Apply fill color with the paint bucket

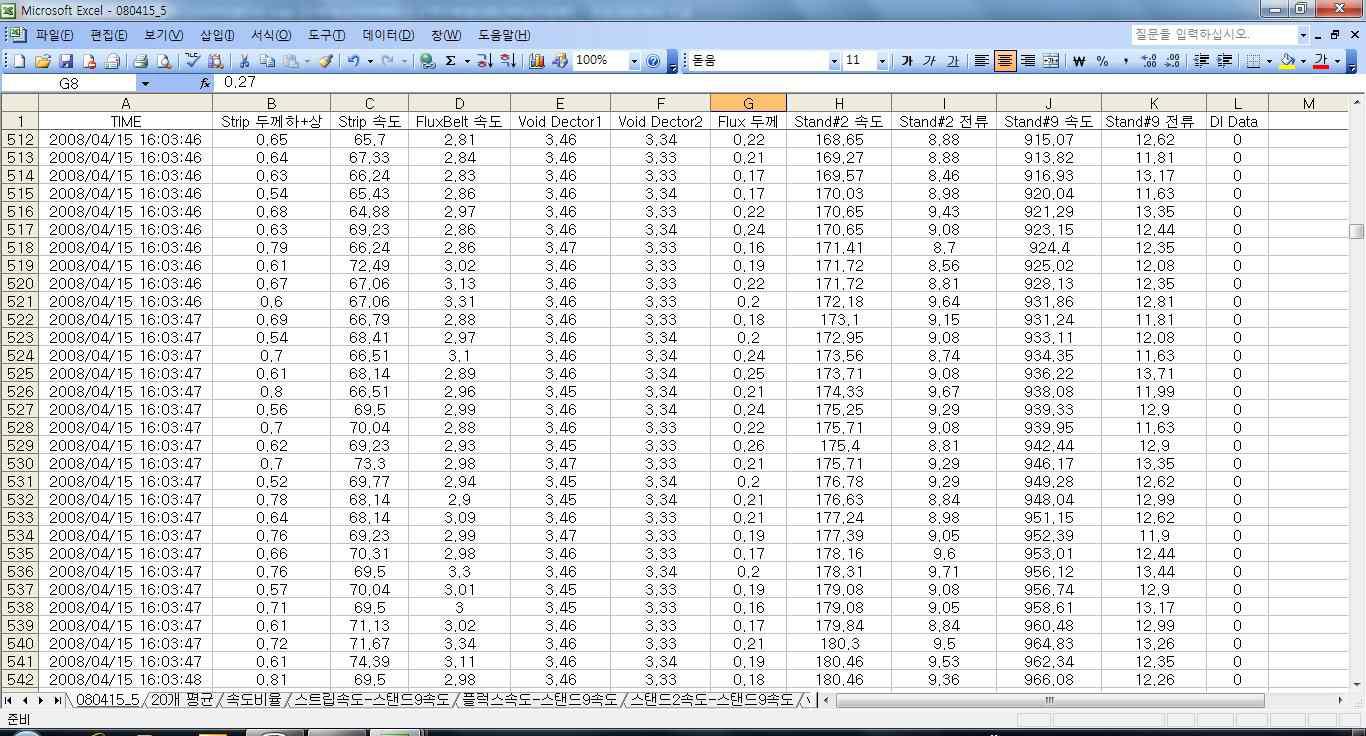point(1287,61)
